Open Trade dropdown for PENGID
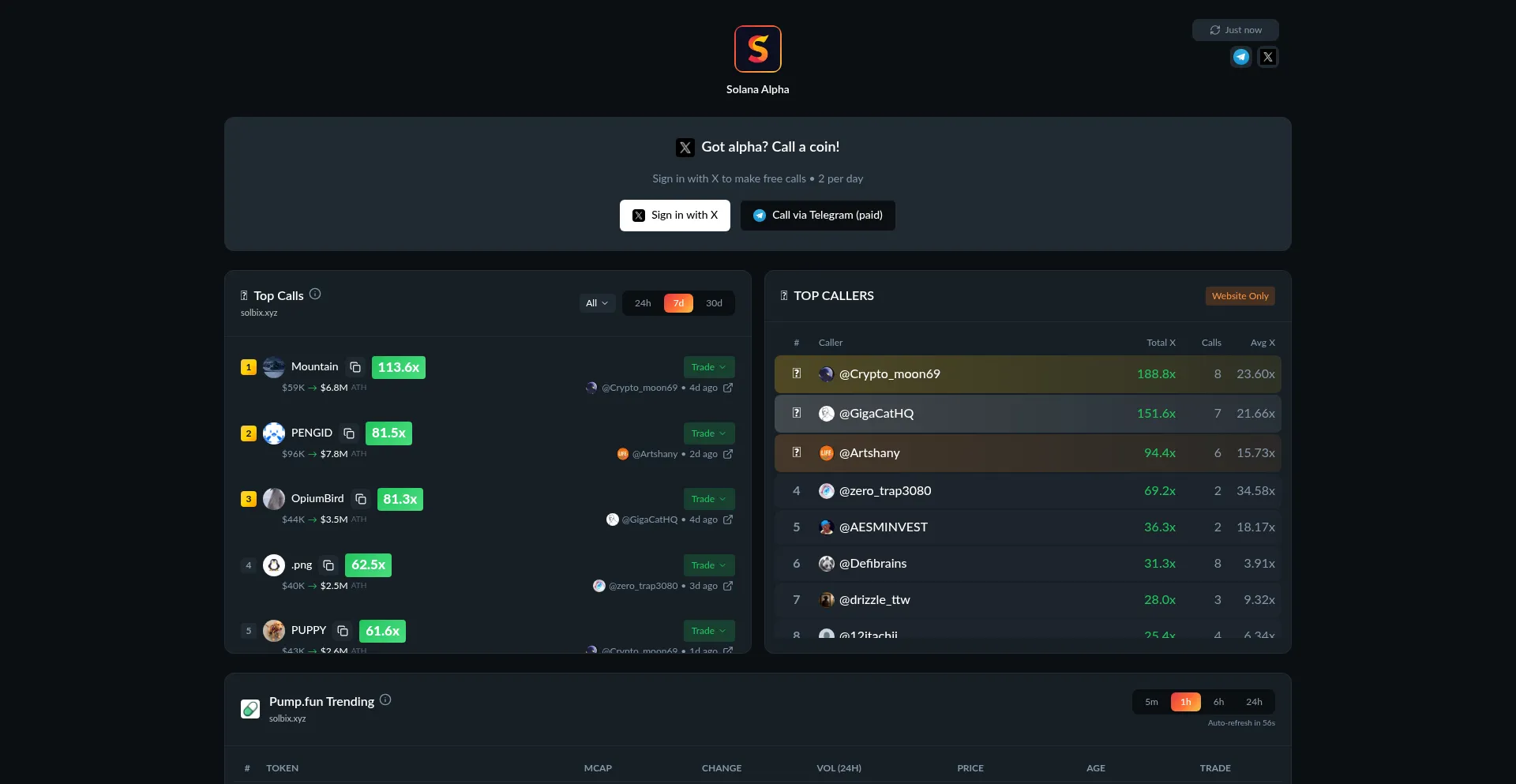Screen dimensions: 1516x784 pos(709,433)
